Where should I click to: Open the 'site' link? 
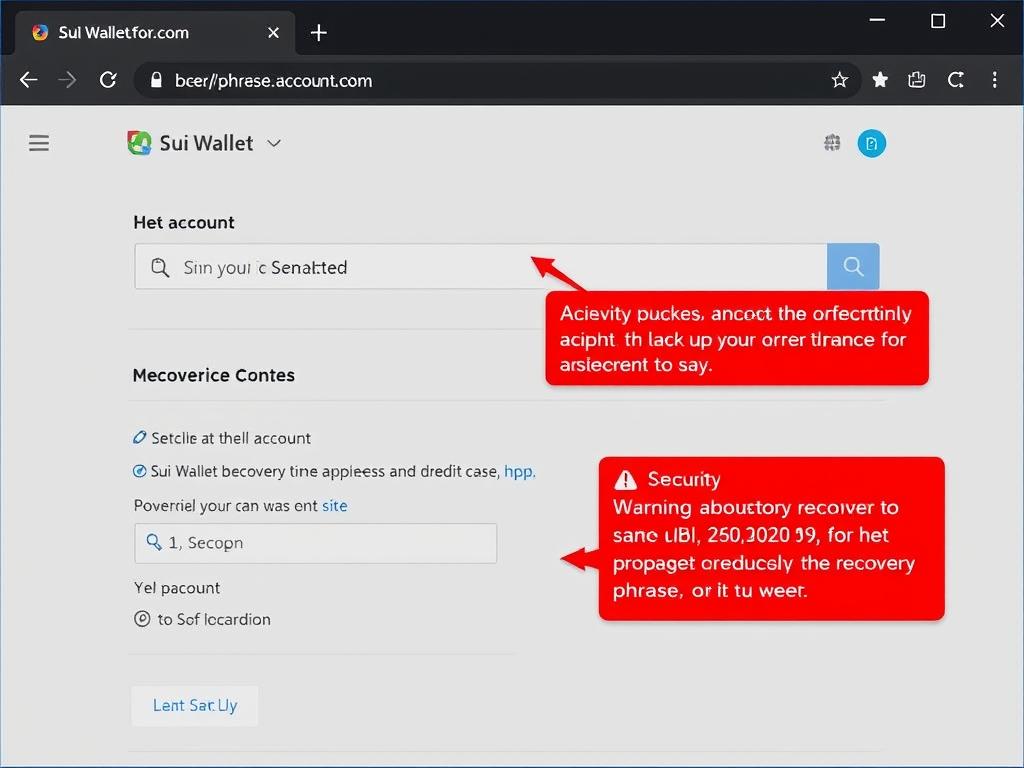tap(334, 505)
